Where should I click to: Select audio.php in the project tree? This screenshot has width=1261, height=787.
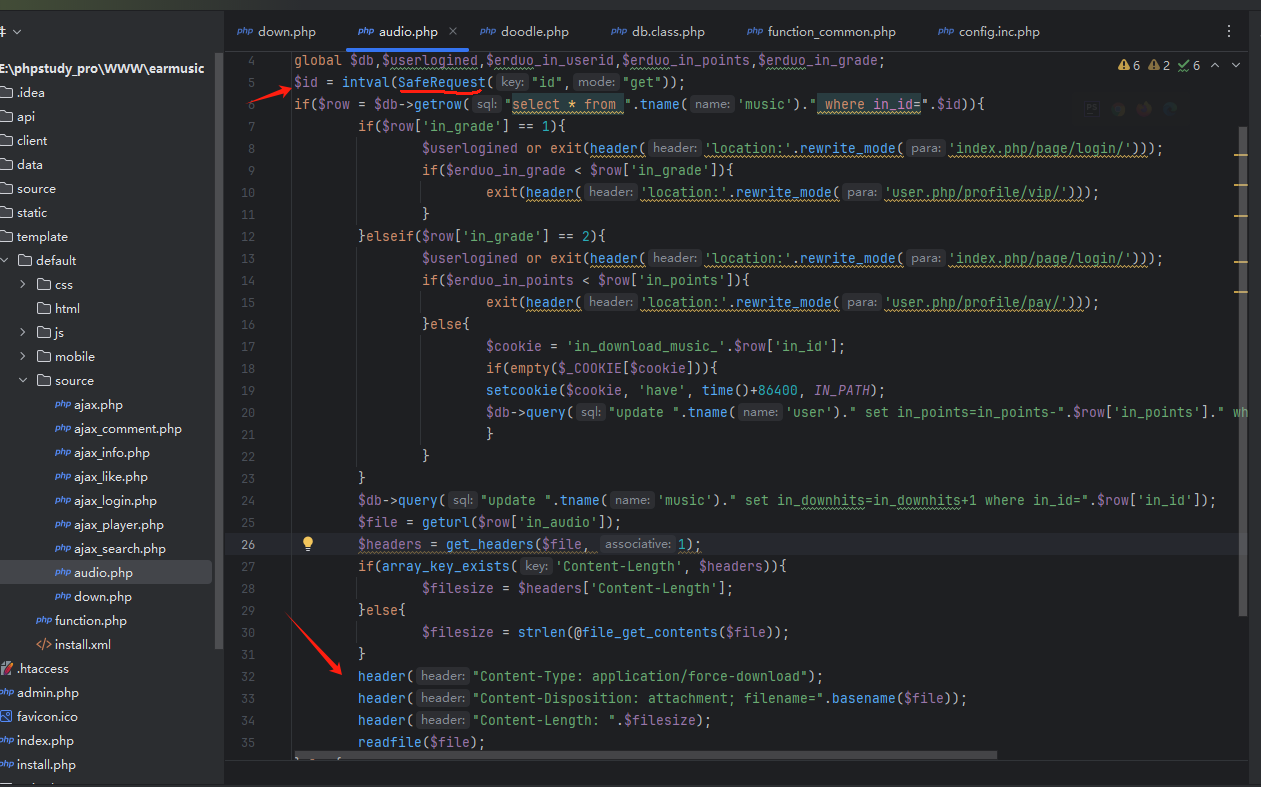point(103,572)
